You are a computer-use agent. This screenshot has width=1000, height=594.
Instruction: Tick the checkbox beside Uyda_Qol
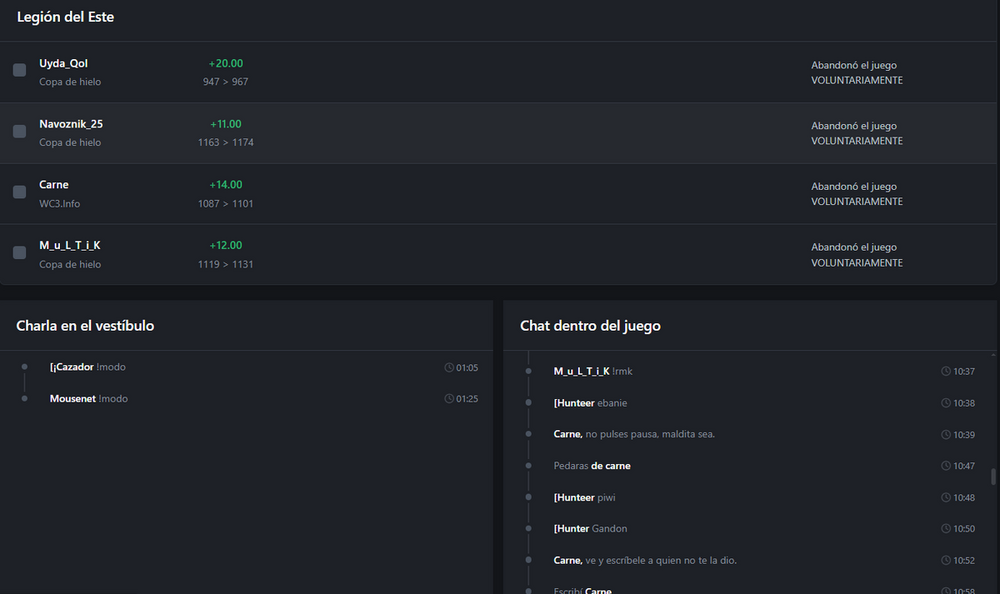[20, 70]
